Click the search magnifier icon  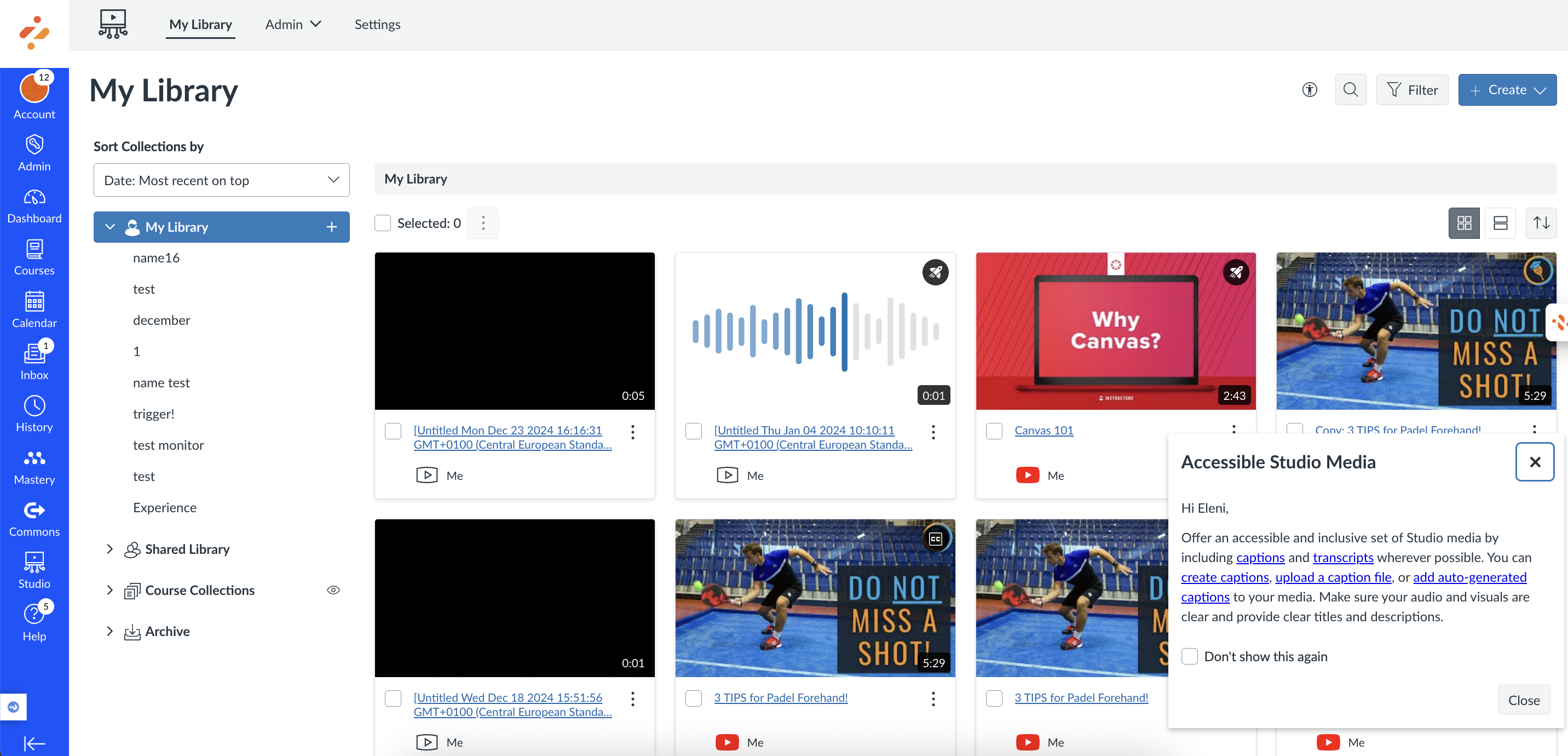[1350, 89]
